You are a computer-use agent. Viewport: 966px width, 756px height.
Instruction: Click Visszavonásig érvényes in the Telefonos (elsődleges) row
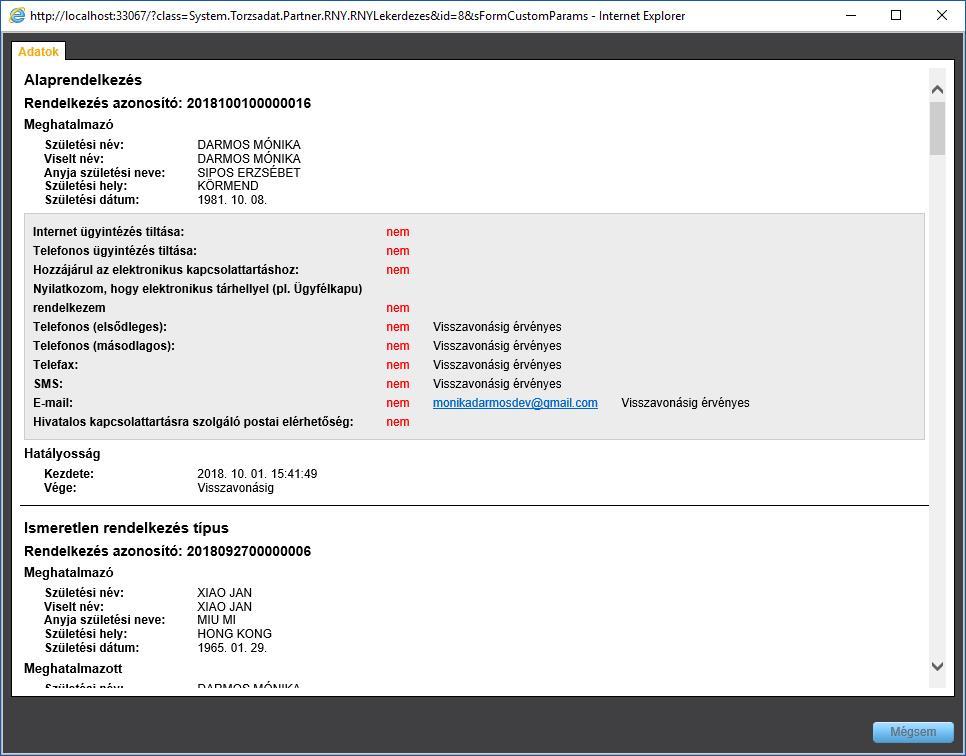pos(497,327)
